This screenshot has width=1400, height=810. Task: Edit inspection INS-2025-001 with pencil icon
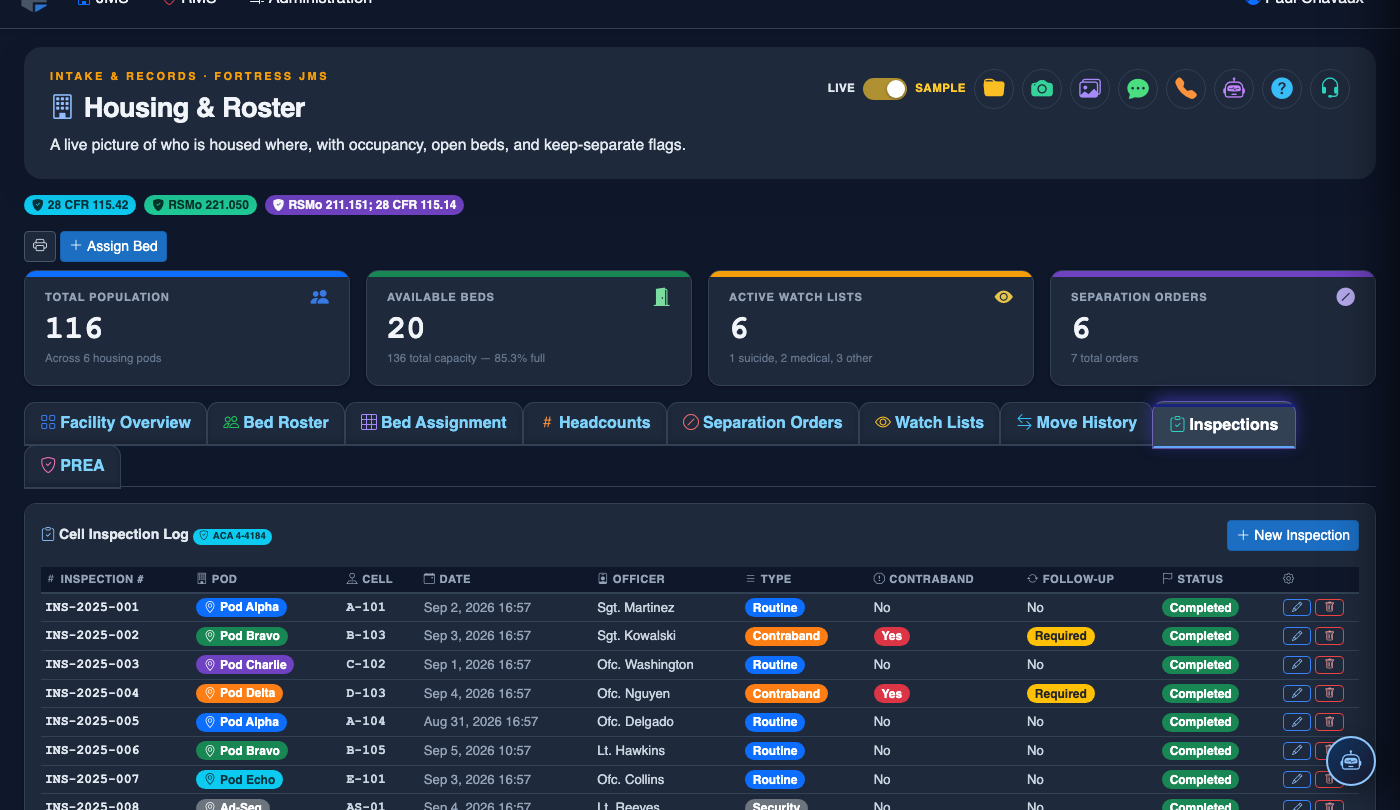point(1297,607)
